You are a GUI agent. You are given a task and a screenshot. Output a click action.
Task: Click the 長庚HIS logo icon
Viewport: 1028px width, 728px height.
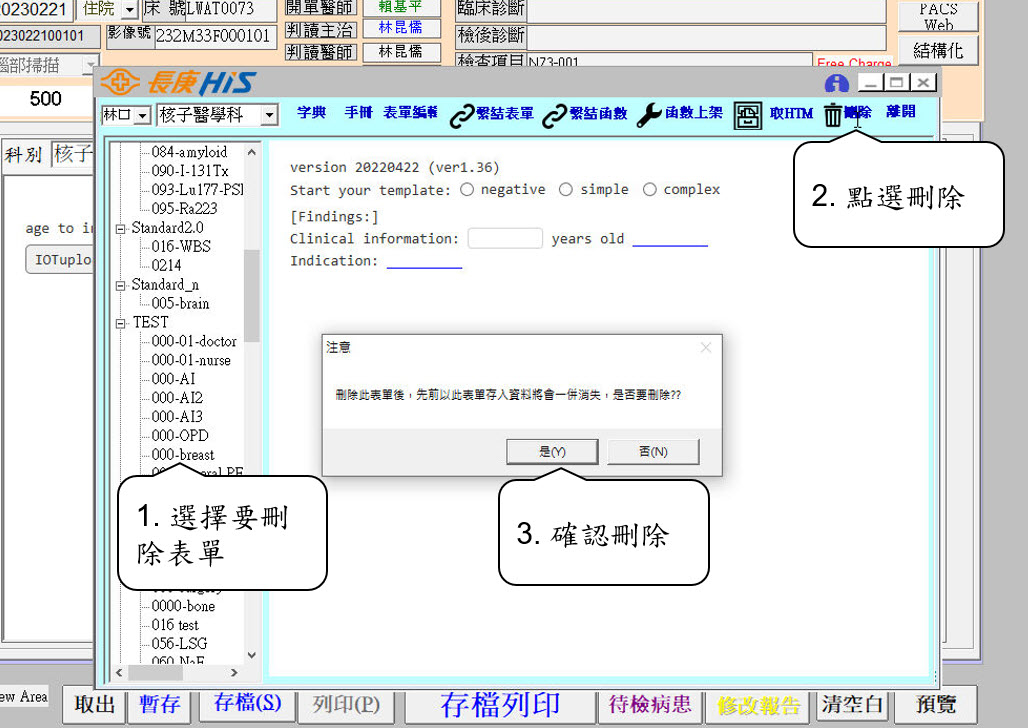coord(120,83)
